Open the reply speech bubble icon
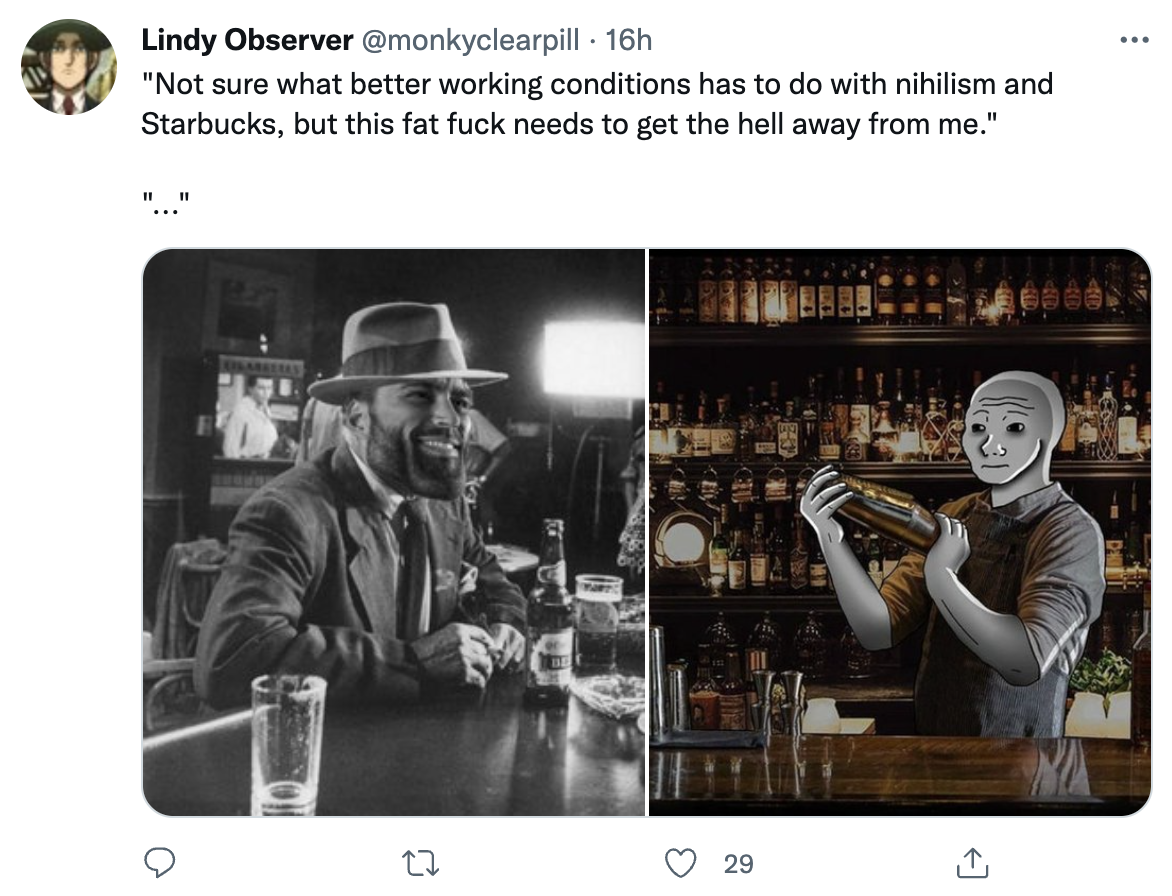The width and height of the screenshot is (1172, 896). point(159,863)
